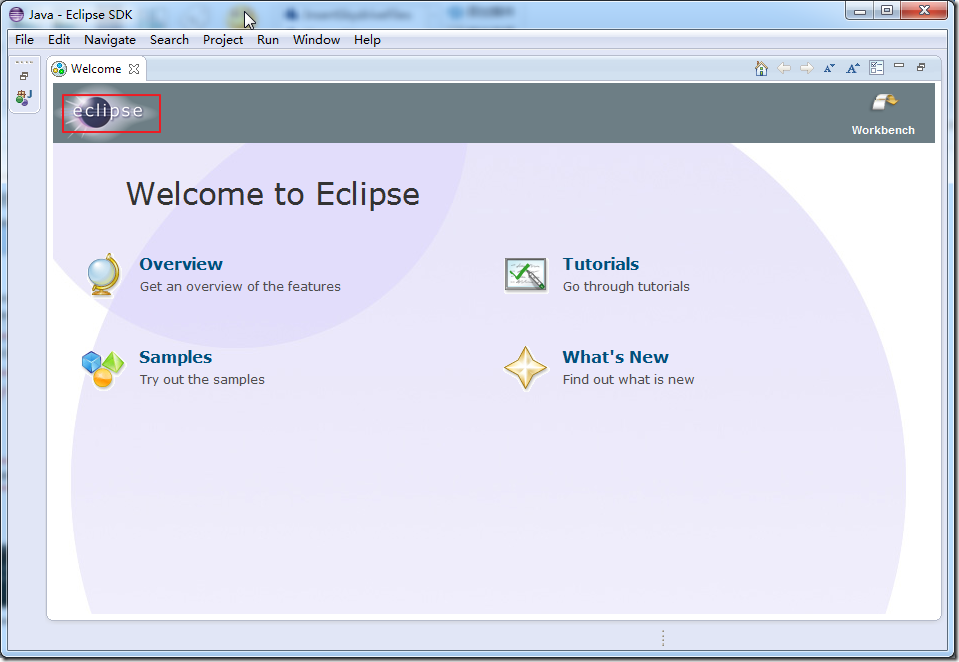Open the Run menu
Image resolution: width=959 pixels, height=662 pixels.
click(x=268, y=40)
